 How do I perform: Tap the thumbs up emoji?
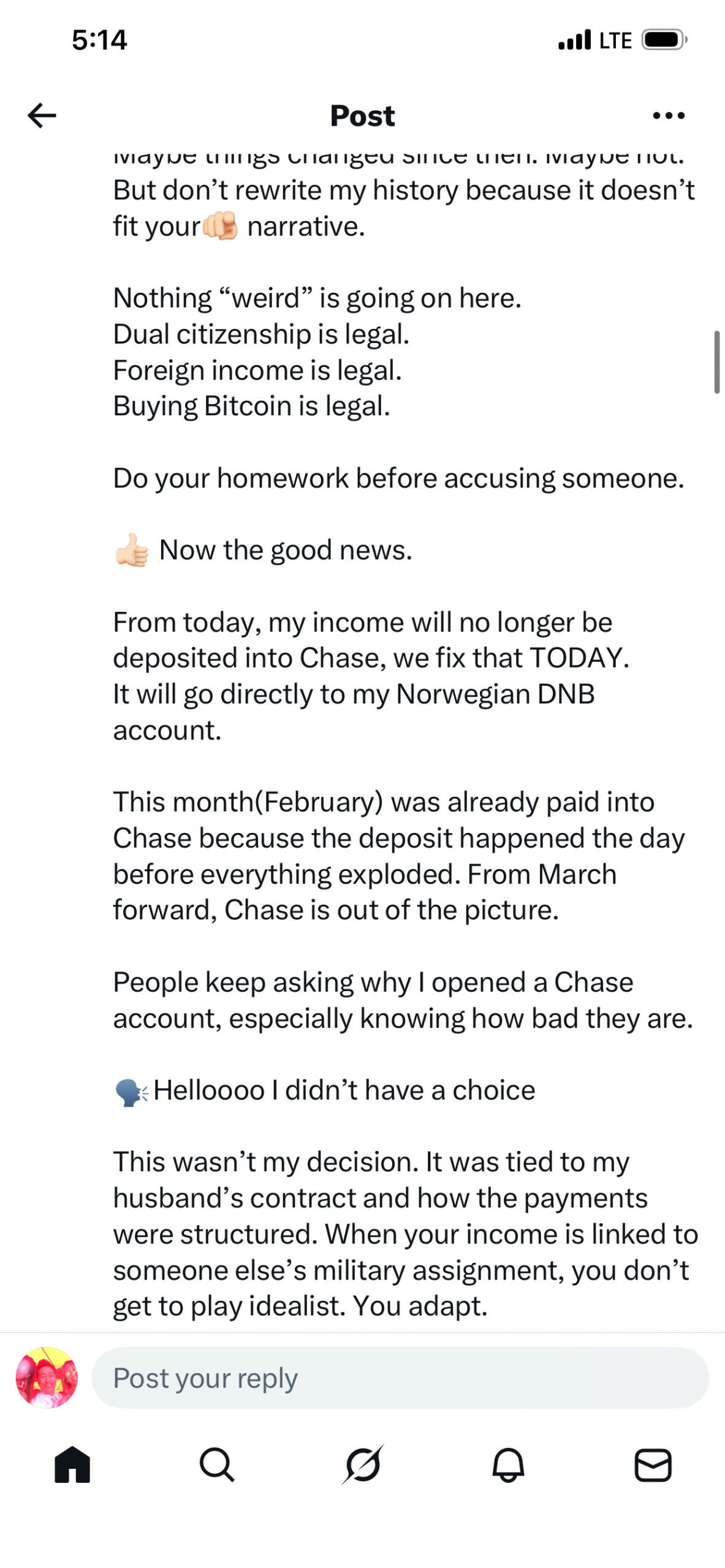[132, 550]
